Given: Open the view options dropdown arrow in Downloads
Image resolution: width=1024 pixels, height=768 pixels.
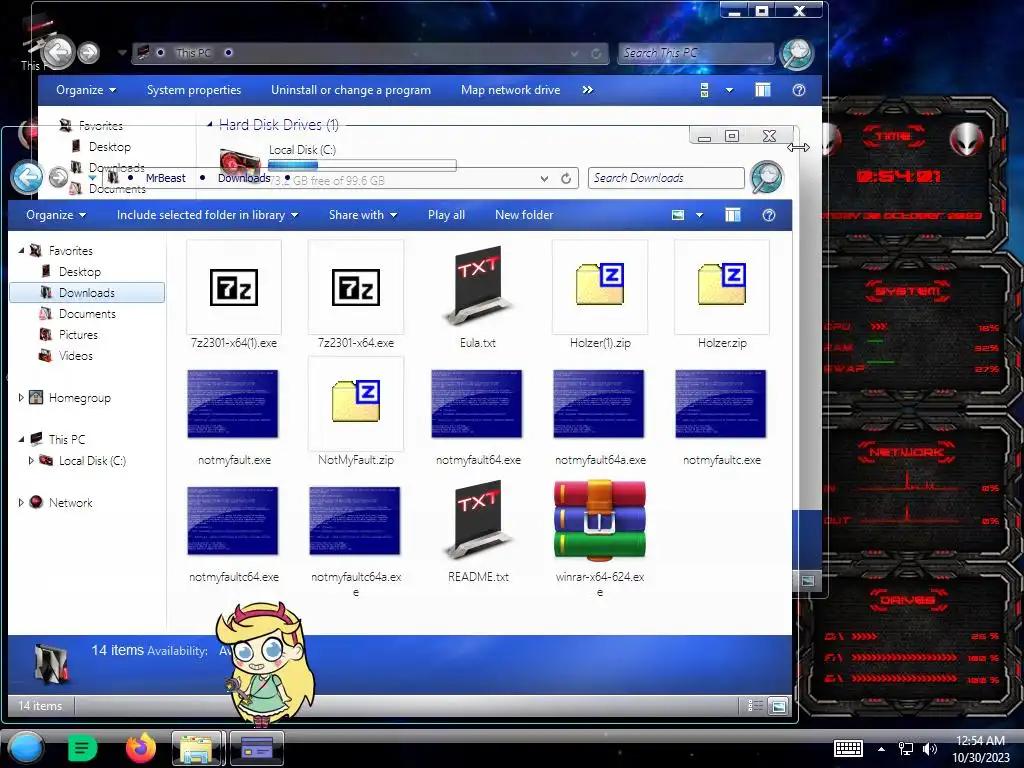Looking at the screenshot, I should pyautogui.click(x=699, y=215).
